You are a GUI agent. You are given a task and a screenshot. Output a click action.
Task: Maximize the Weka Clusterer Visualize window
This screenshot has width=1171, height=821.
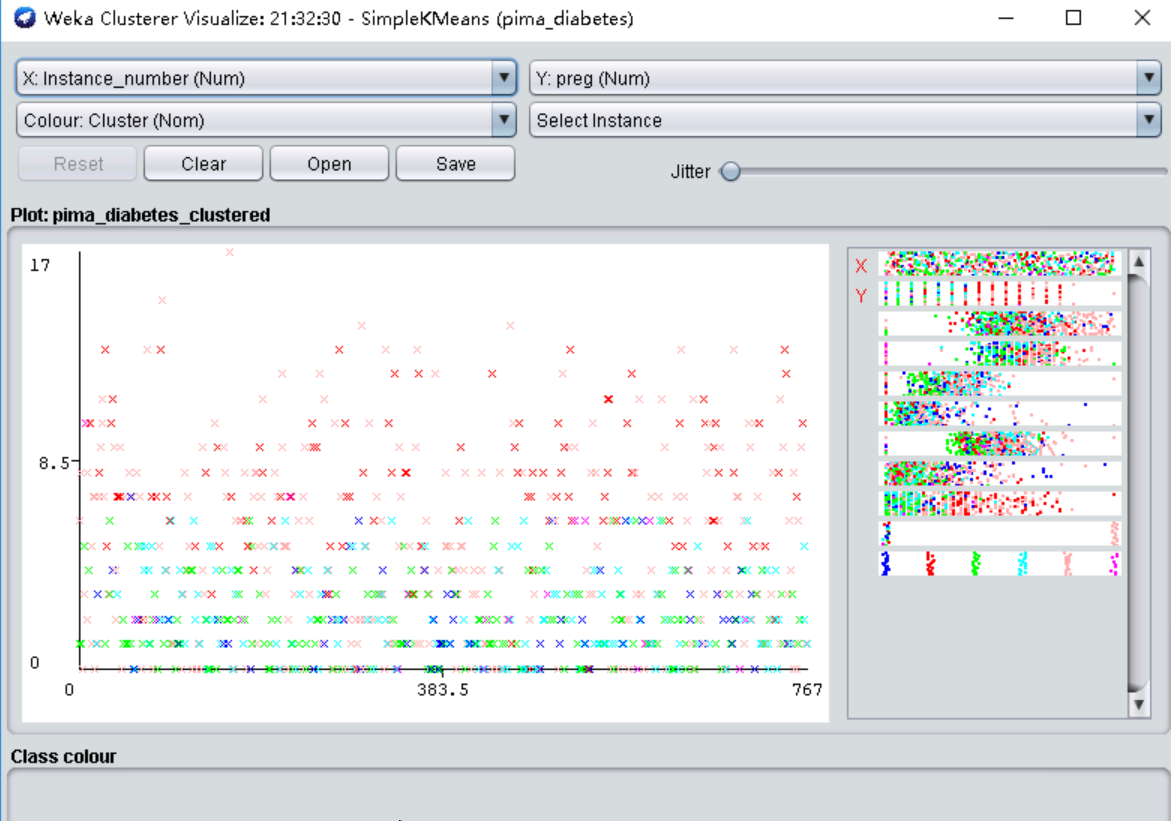click(1073, 18)
